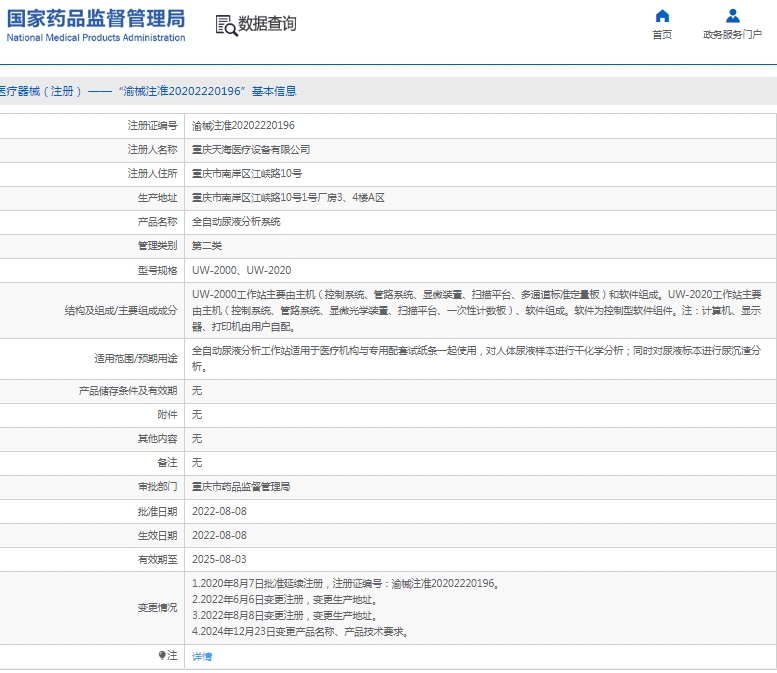Screen dimensions: 777x673
Task: Open the 详情 link in the 注 row
Action: (202, 656)
